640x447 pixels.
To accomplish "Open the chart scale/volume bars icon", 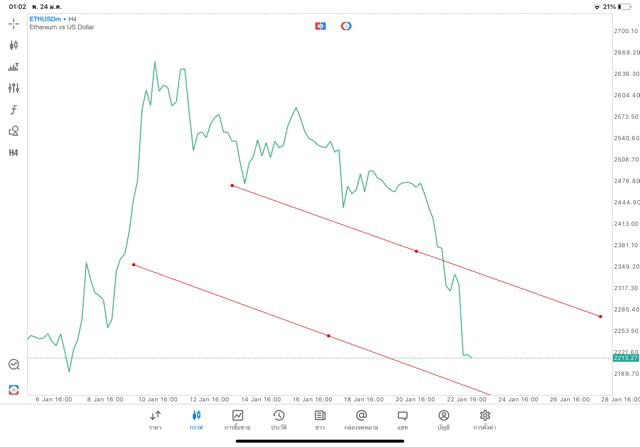I will click(x=14, y=67).
